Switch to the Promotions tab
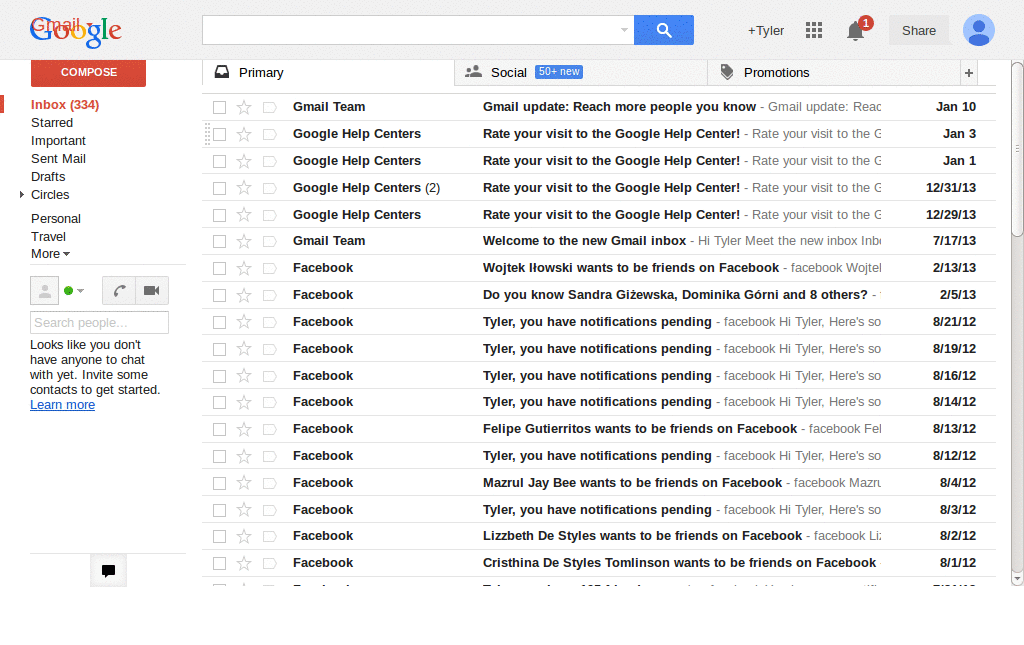The image size is (1024, 645). tap(834, 72)
